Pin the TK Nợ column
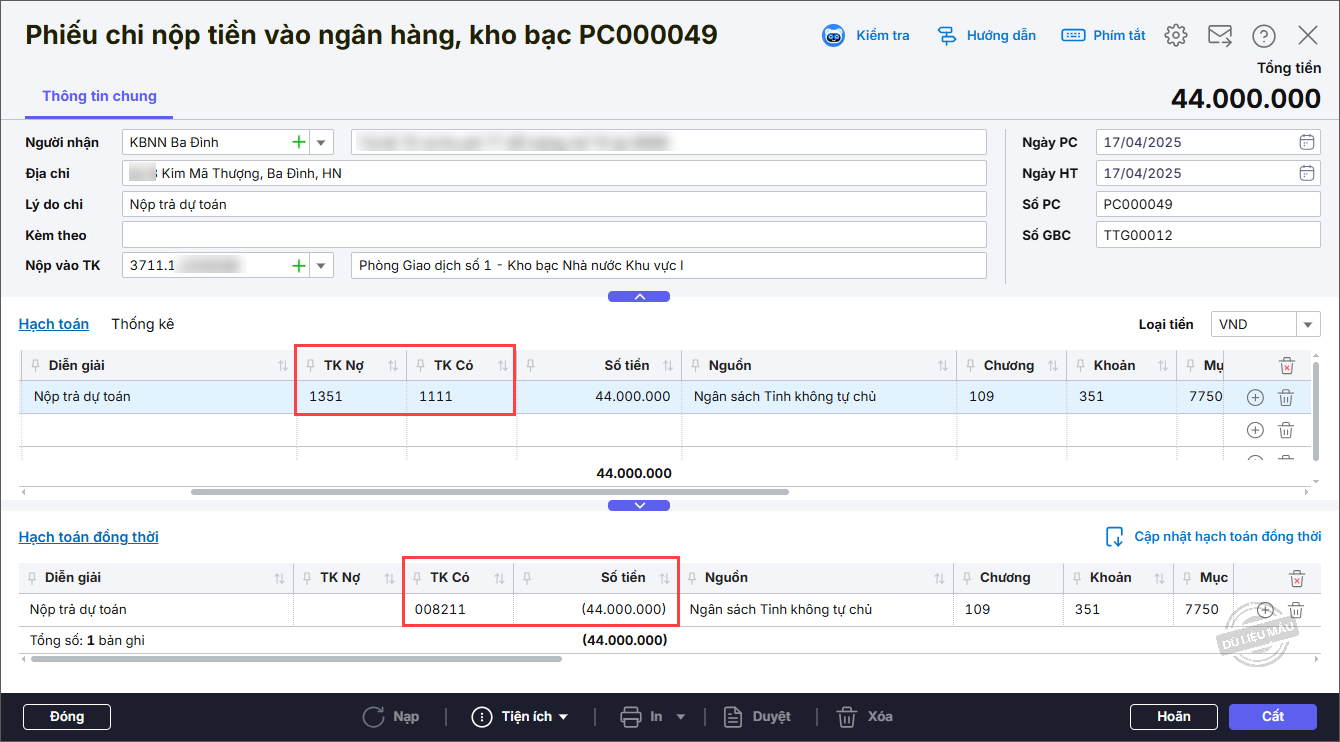The height and width of the screenshot is (742, 1340). click(310, 366)
